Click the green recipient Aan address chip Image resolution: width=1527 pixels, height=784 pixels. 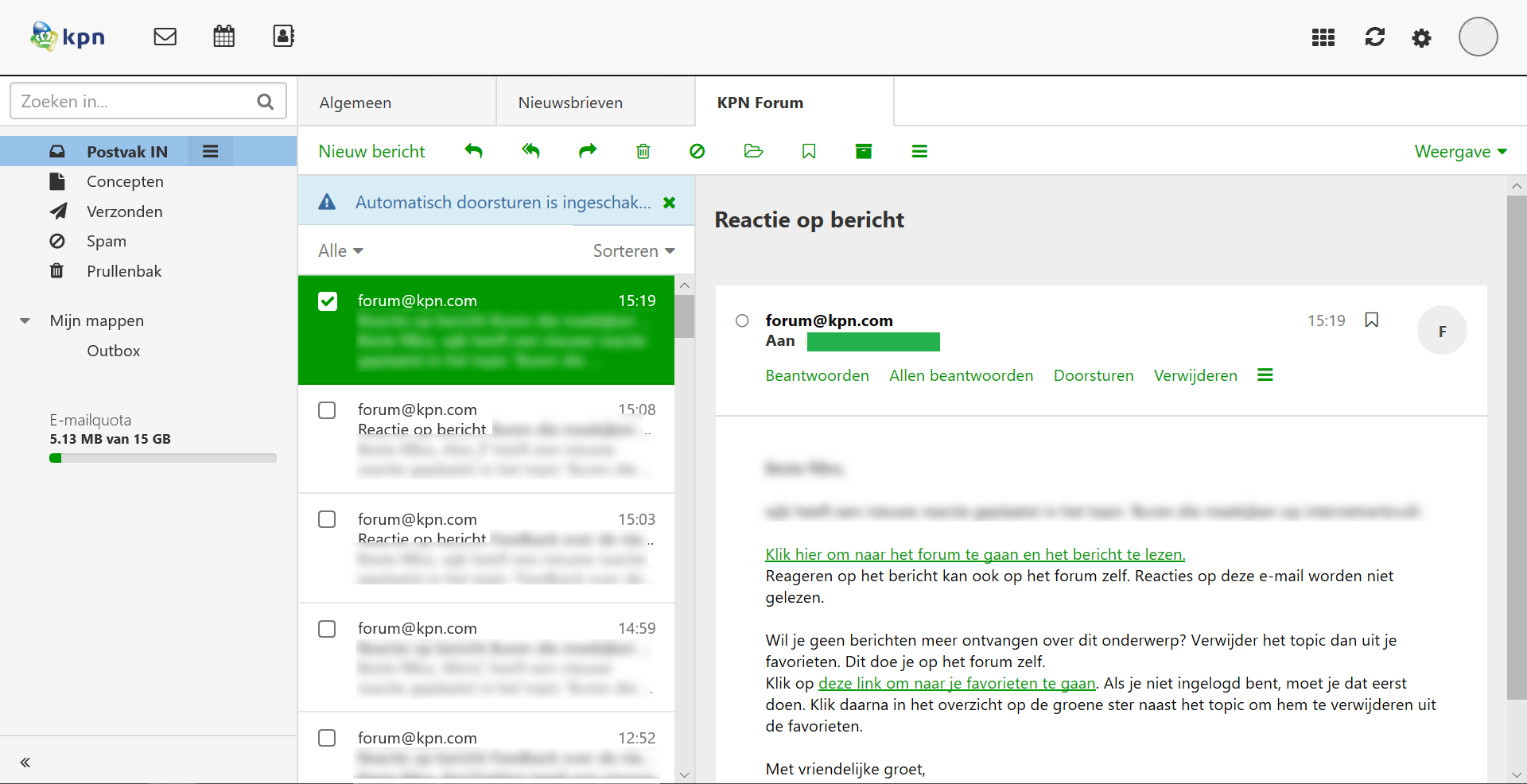click(x=873, y=342)
